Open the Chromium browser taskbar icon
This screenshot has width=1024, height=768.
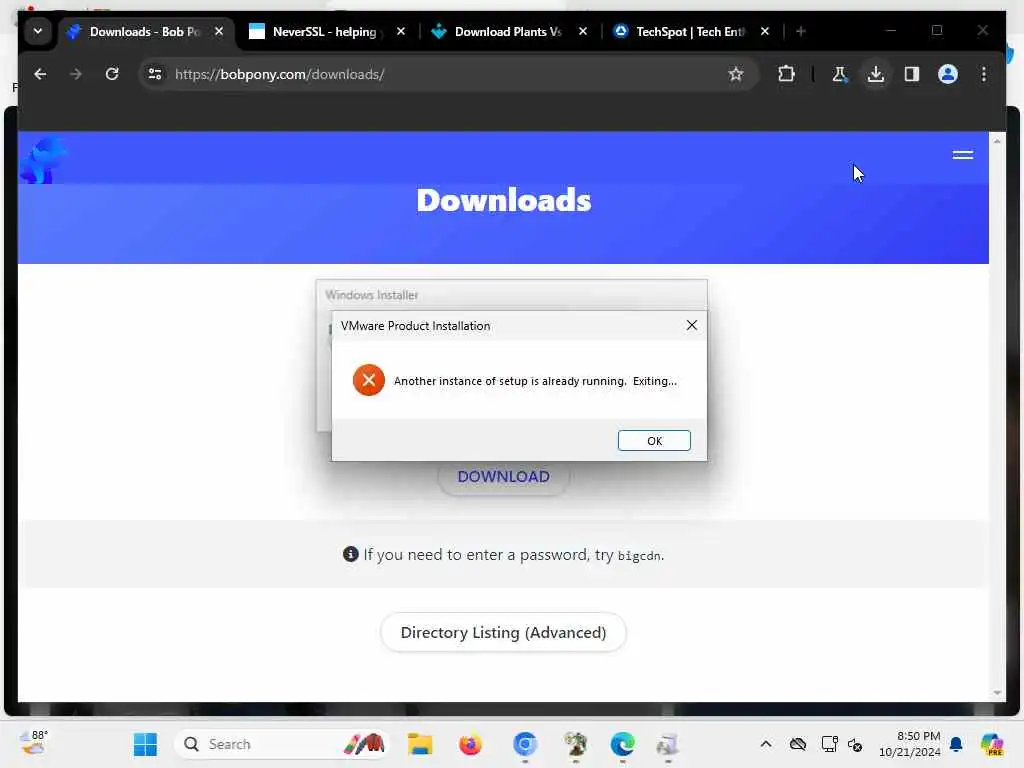point(525,744)
